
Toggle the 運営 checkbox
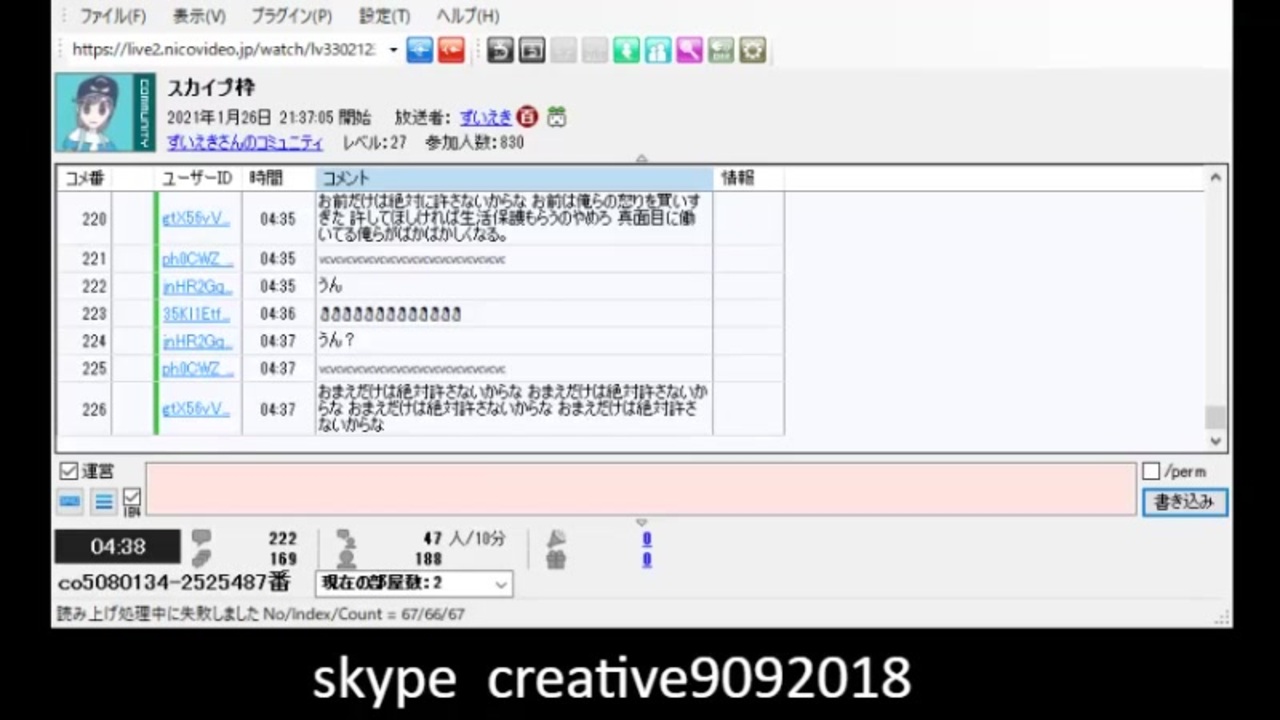(x=68, y=471)
